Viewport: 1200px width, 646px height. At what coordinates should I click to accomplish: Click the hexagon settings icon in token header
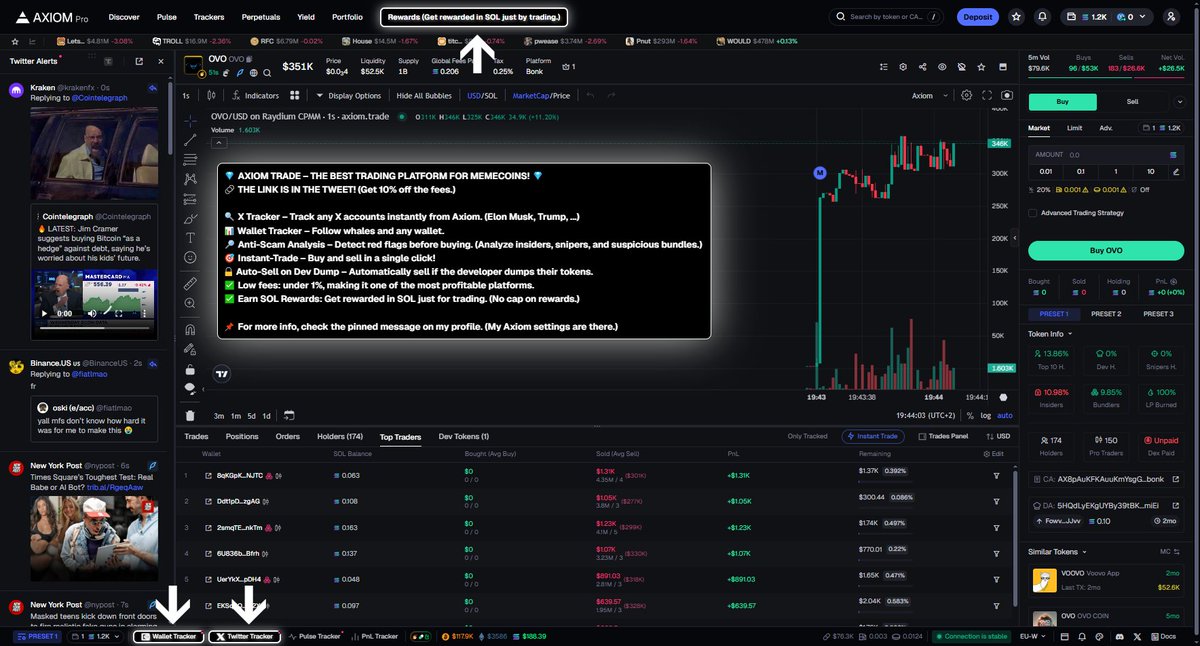902,67
